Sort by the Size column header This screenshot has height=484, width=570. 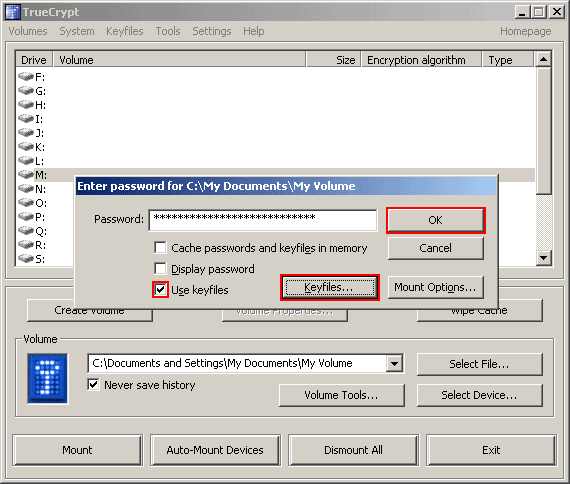[x=333, y=59]
